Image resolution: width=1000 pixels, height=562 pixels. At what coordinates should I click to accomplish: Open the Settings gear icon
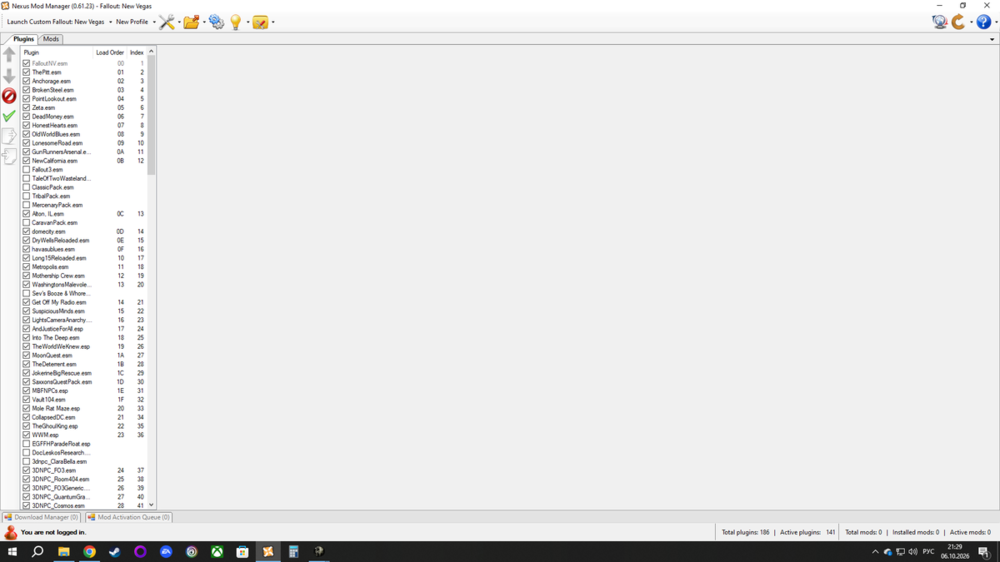[x=216, y=22]
